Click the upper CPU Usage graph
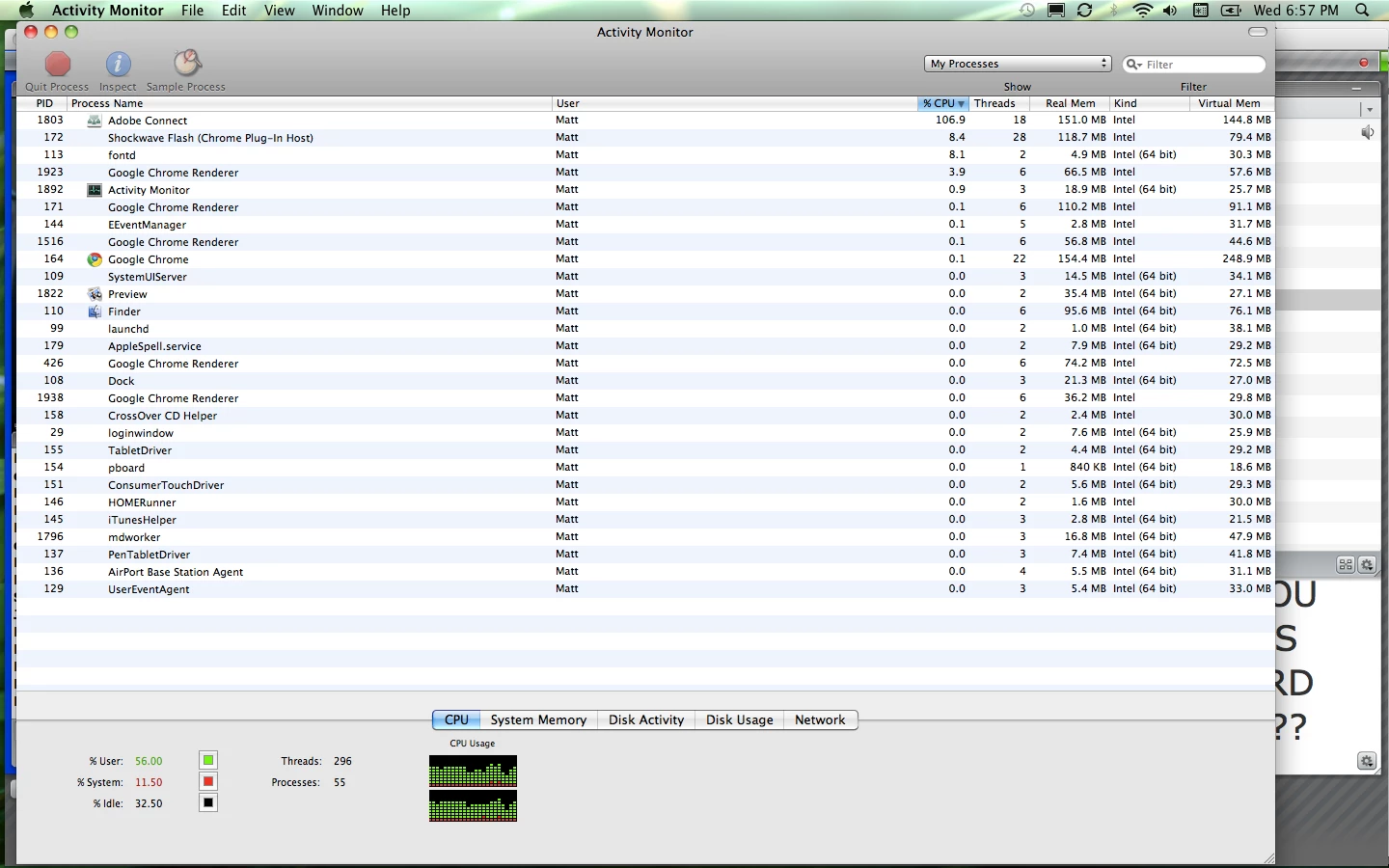1389x868 pixels. [x=473, y=772]
